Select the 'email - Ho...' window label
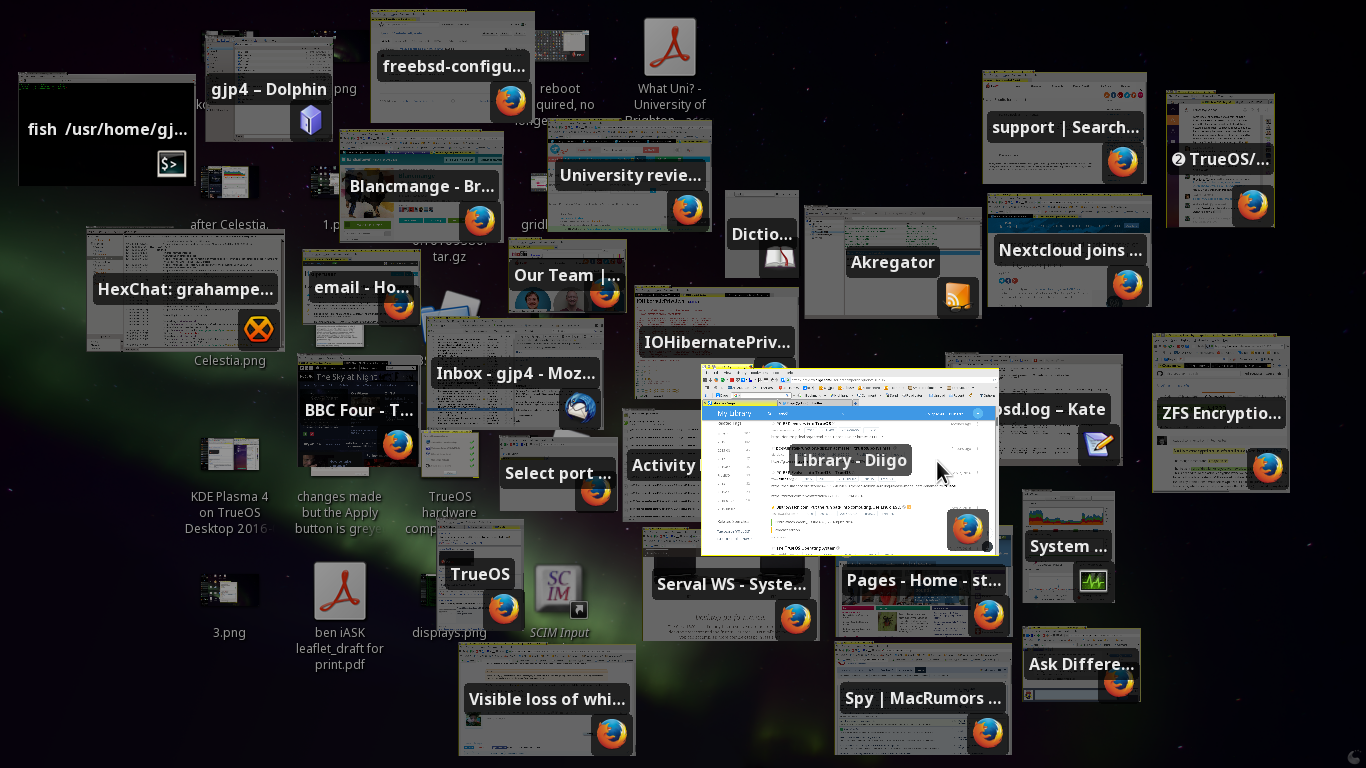This screenshot has height=768, width=1366. (x=362, y=287)
